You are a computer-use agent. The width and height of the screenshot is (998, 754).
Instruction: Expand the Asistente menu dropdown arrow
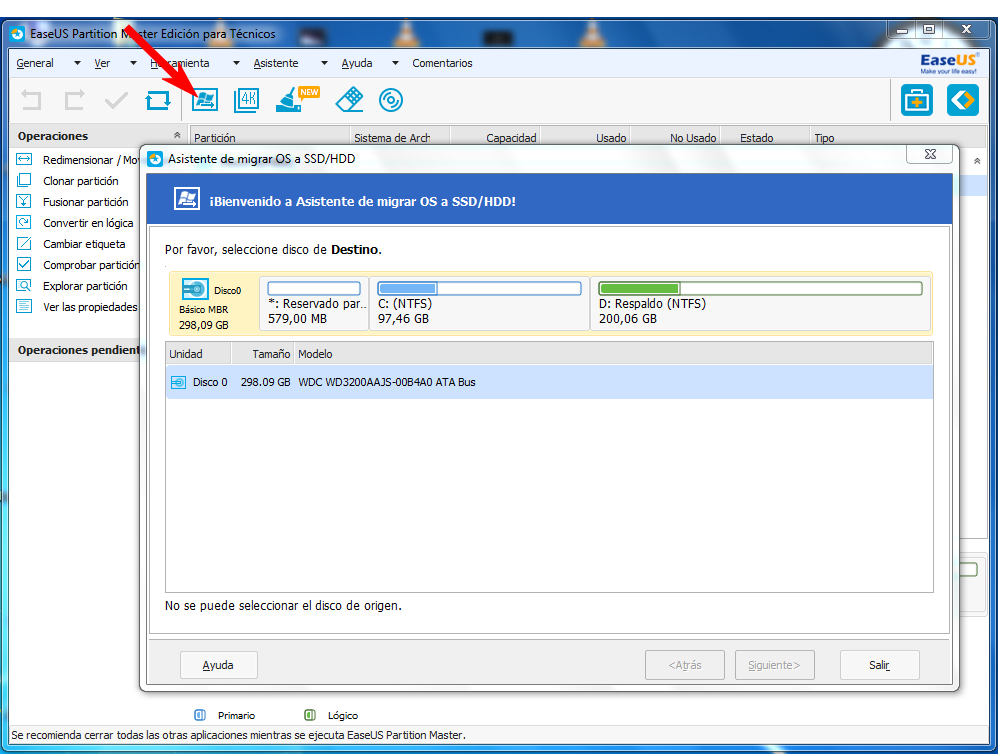click(324, 63)
